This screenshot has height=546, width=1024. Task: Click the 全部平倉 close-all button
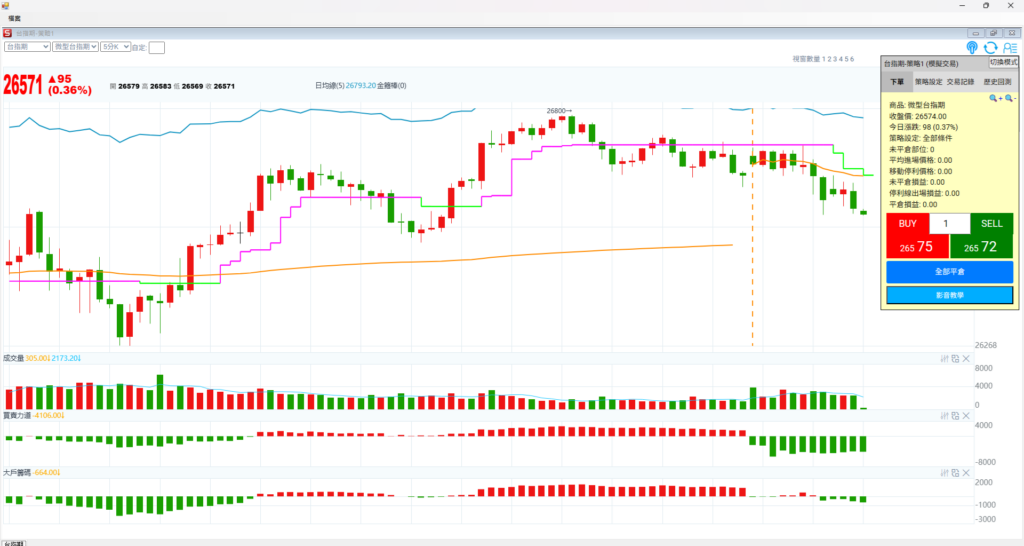pyautogui.click(x=949, y=271)
